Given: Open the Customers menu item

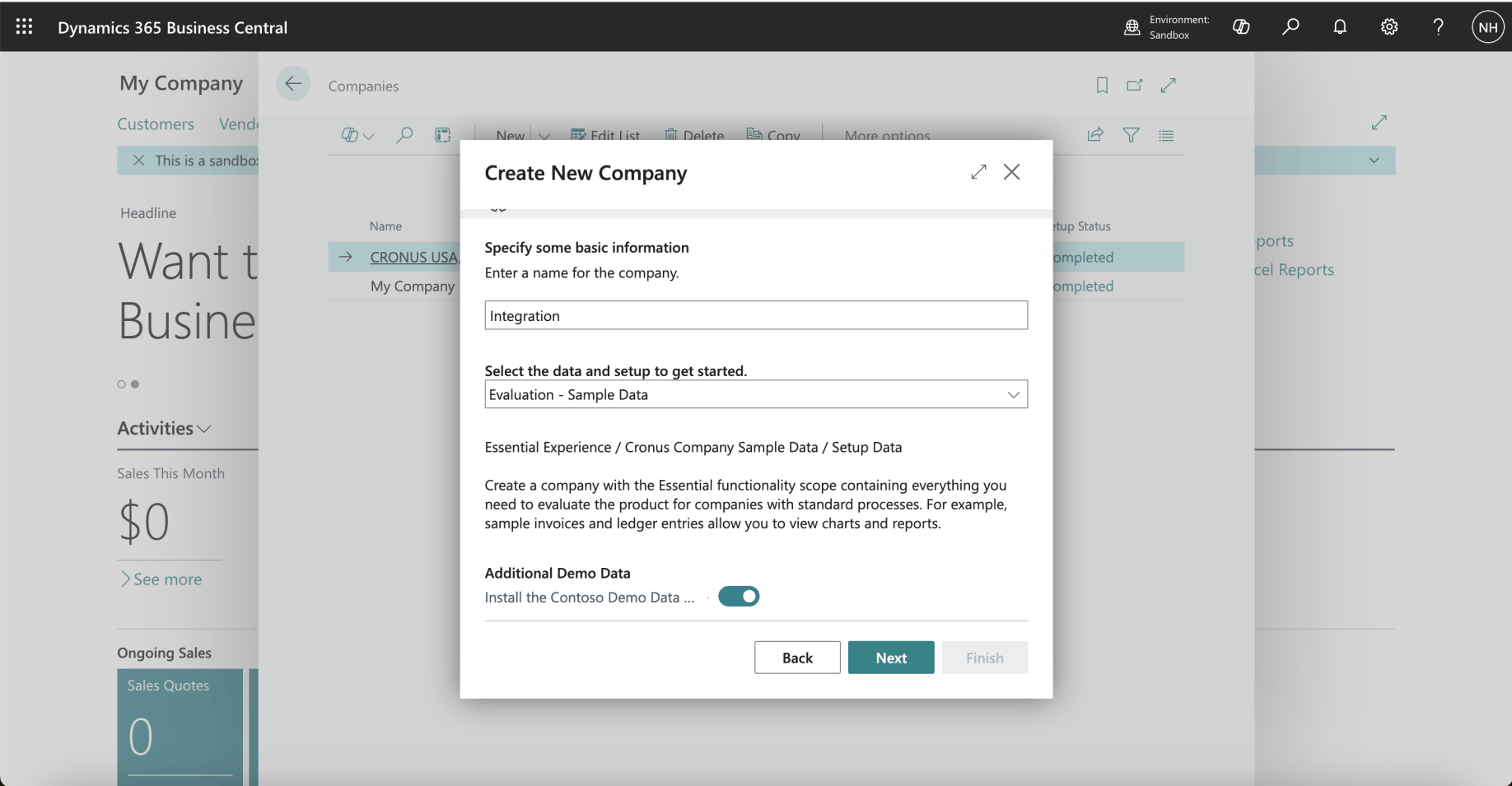Looking at the screenshot, I should pyautogui.click(x=156, y=124).
